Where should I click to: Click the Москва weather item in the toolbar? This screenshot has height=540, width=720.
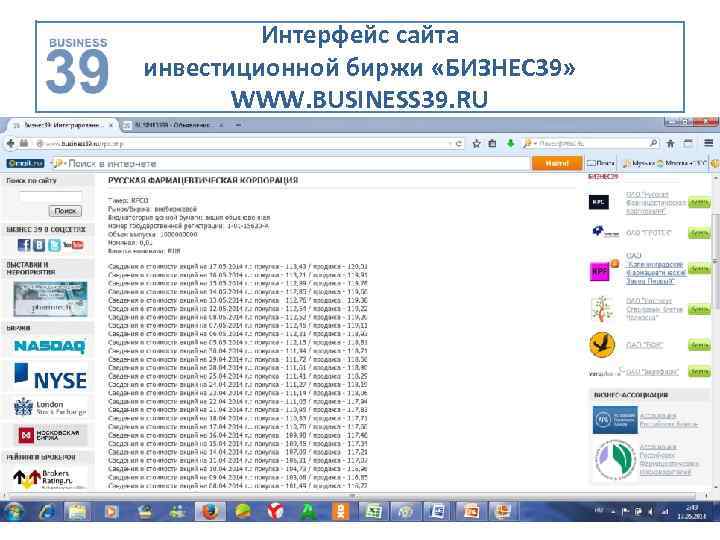(681, 163)
